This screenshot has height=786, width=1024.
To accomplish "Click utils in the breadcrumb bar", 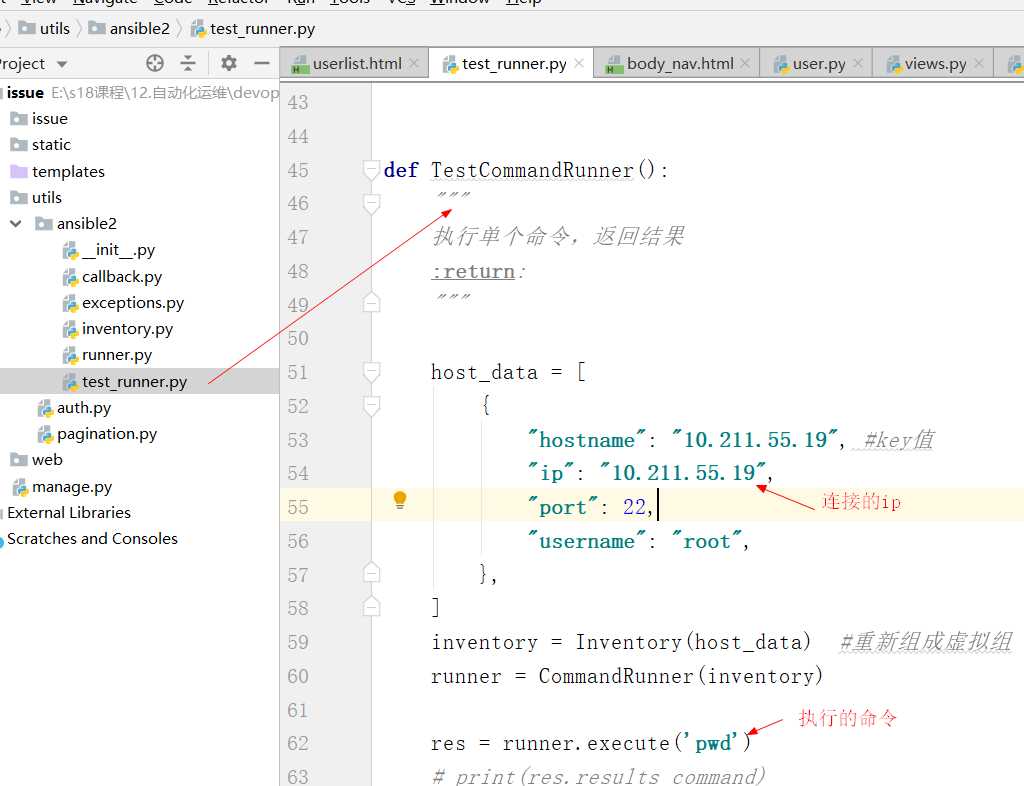I will [44, 29].
